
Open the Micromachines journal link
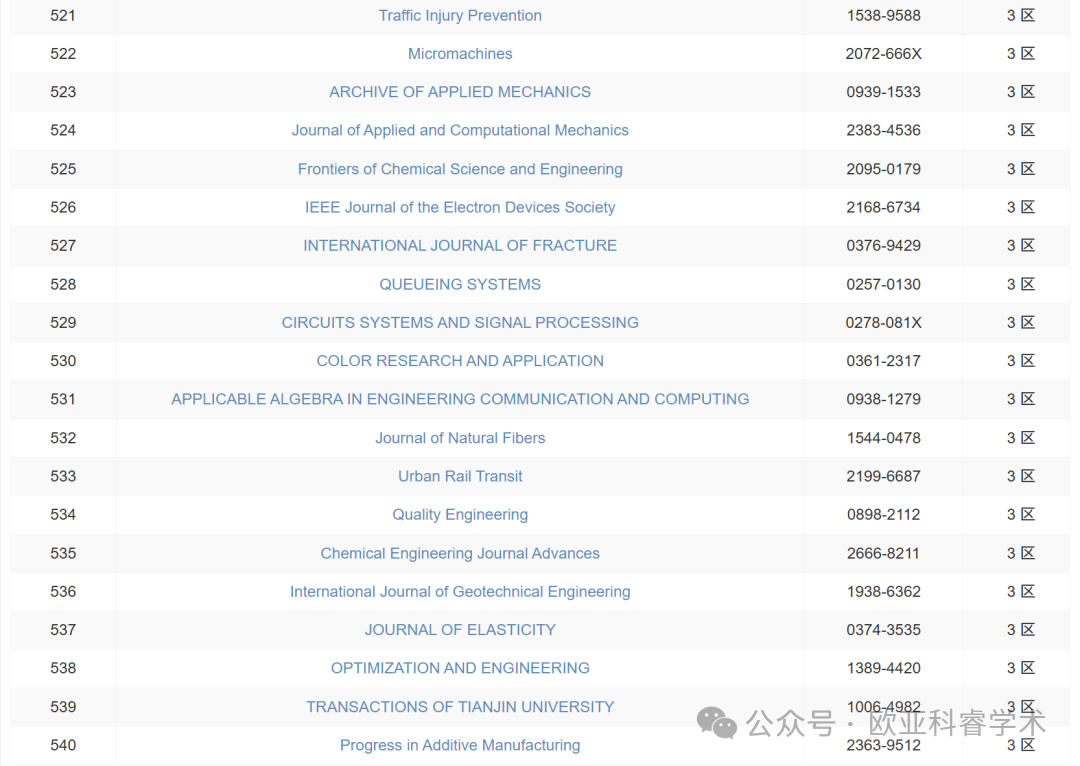point(460,54)
